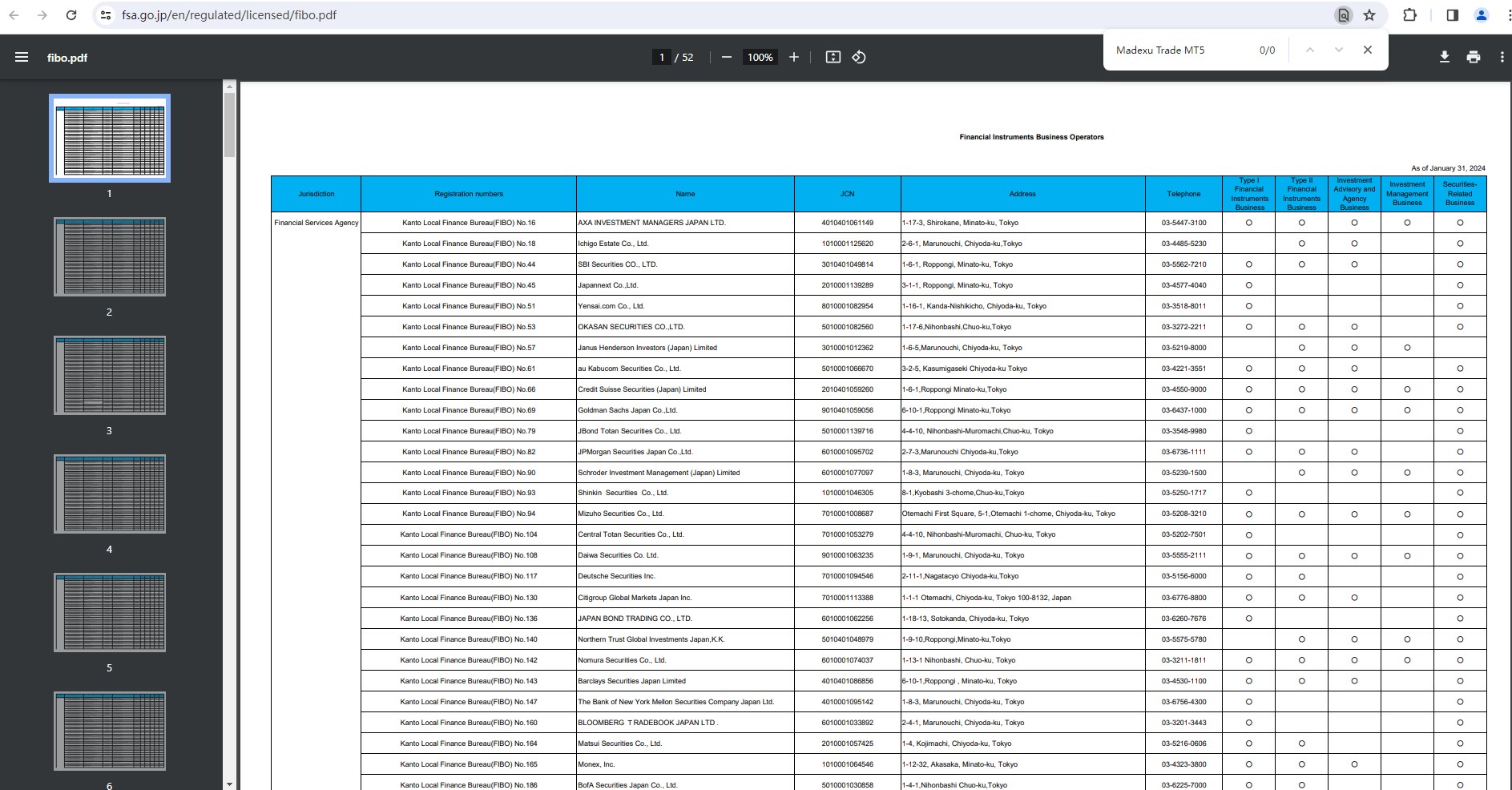The height and width of the screenshot is (790, 1512).
Task: Click the 'Investment Management Business' header
Action: tap(1407, 194)
